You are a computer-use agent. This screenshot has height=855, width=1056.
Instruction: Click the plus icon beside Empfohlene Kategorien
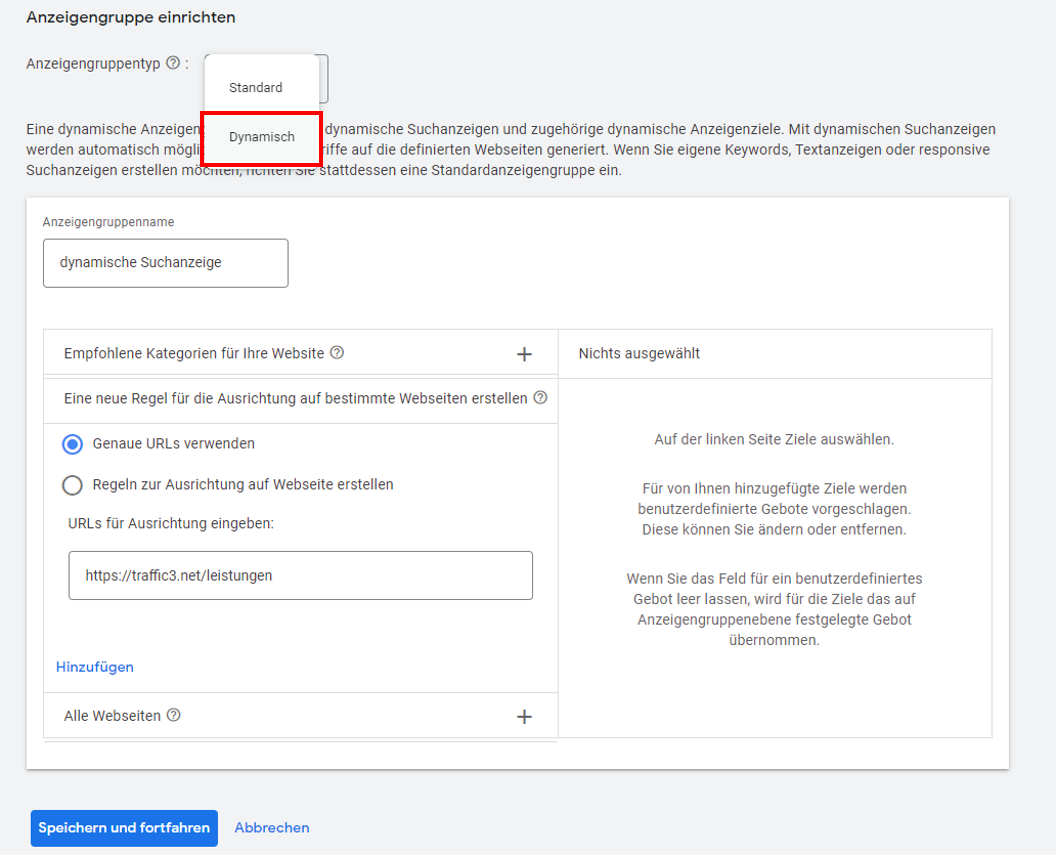click(x=524, y=352)
